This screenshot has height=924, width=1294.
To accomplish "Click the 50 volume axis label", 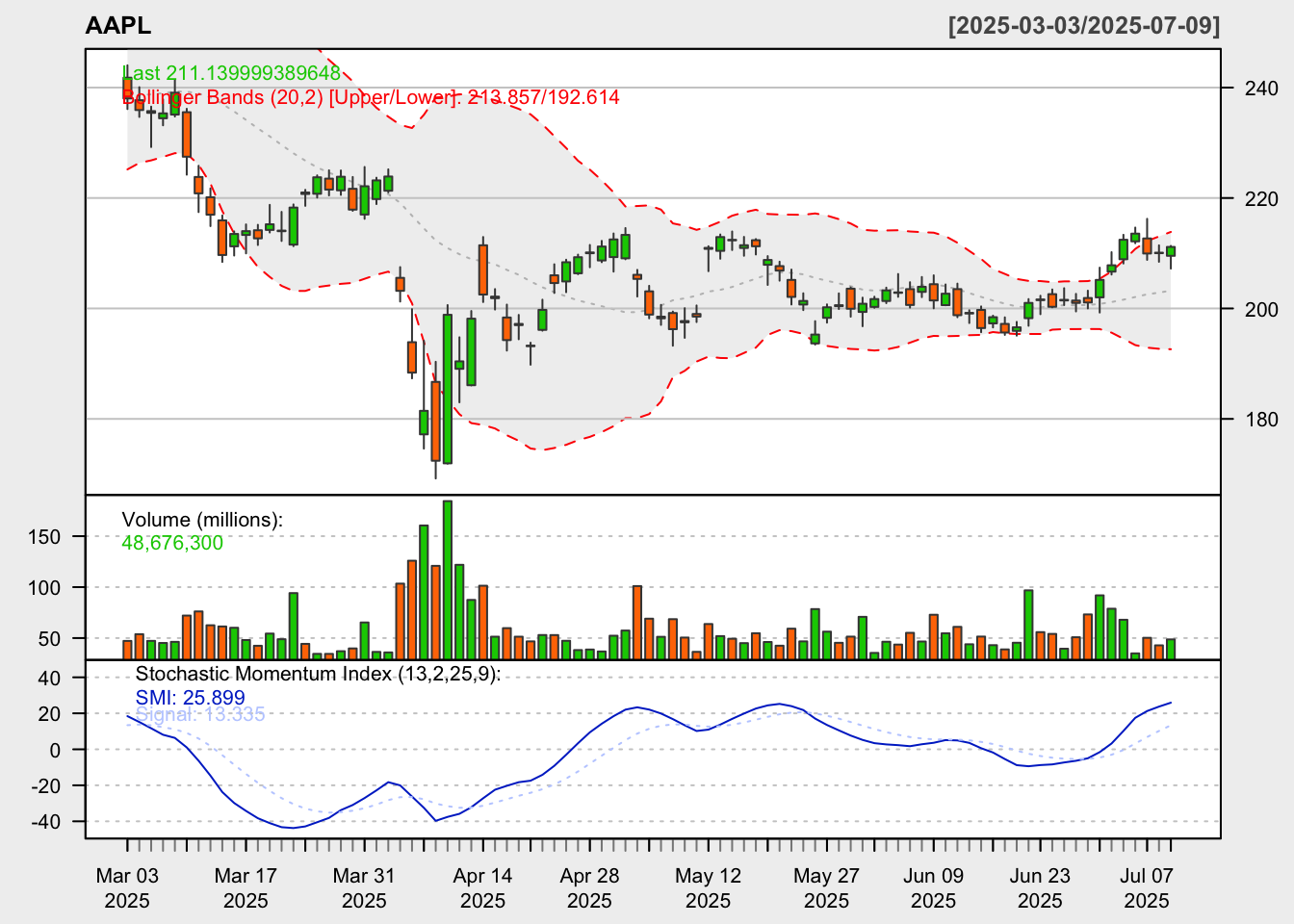I will (x=49, y=639).
